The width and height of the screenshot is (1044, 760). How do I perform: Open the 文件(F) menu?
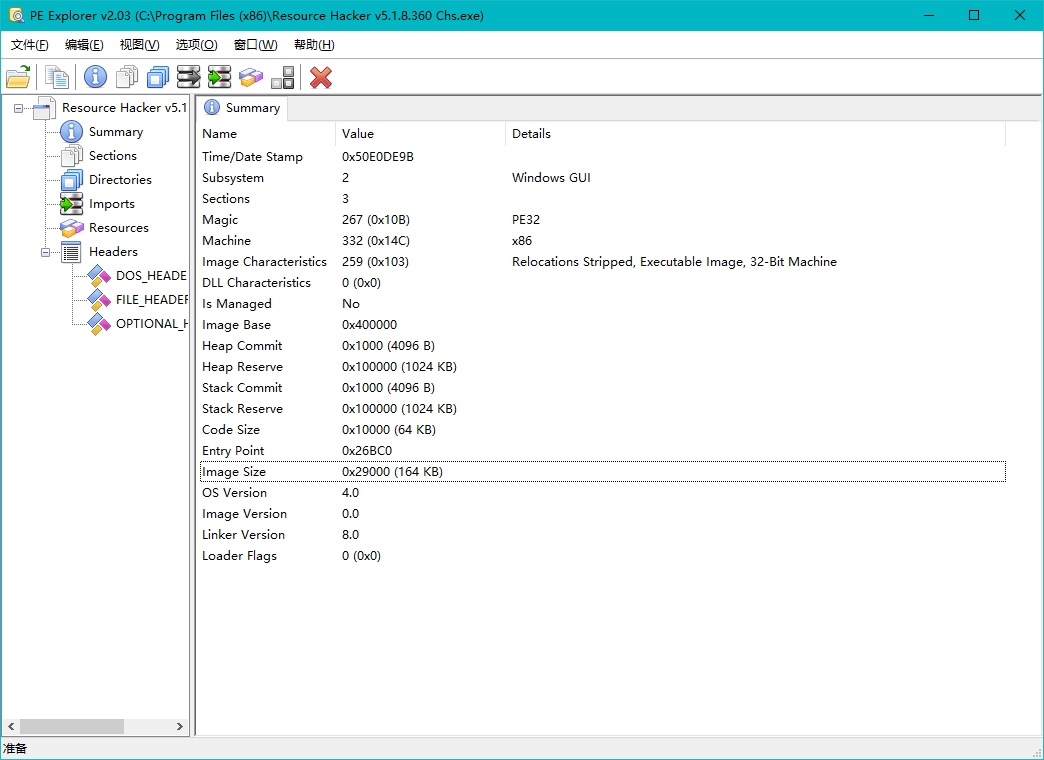(30, 45)
